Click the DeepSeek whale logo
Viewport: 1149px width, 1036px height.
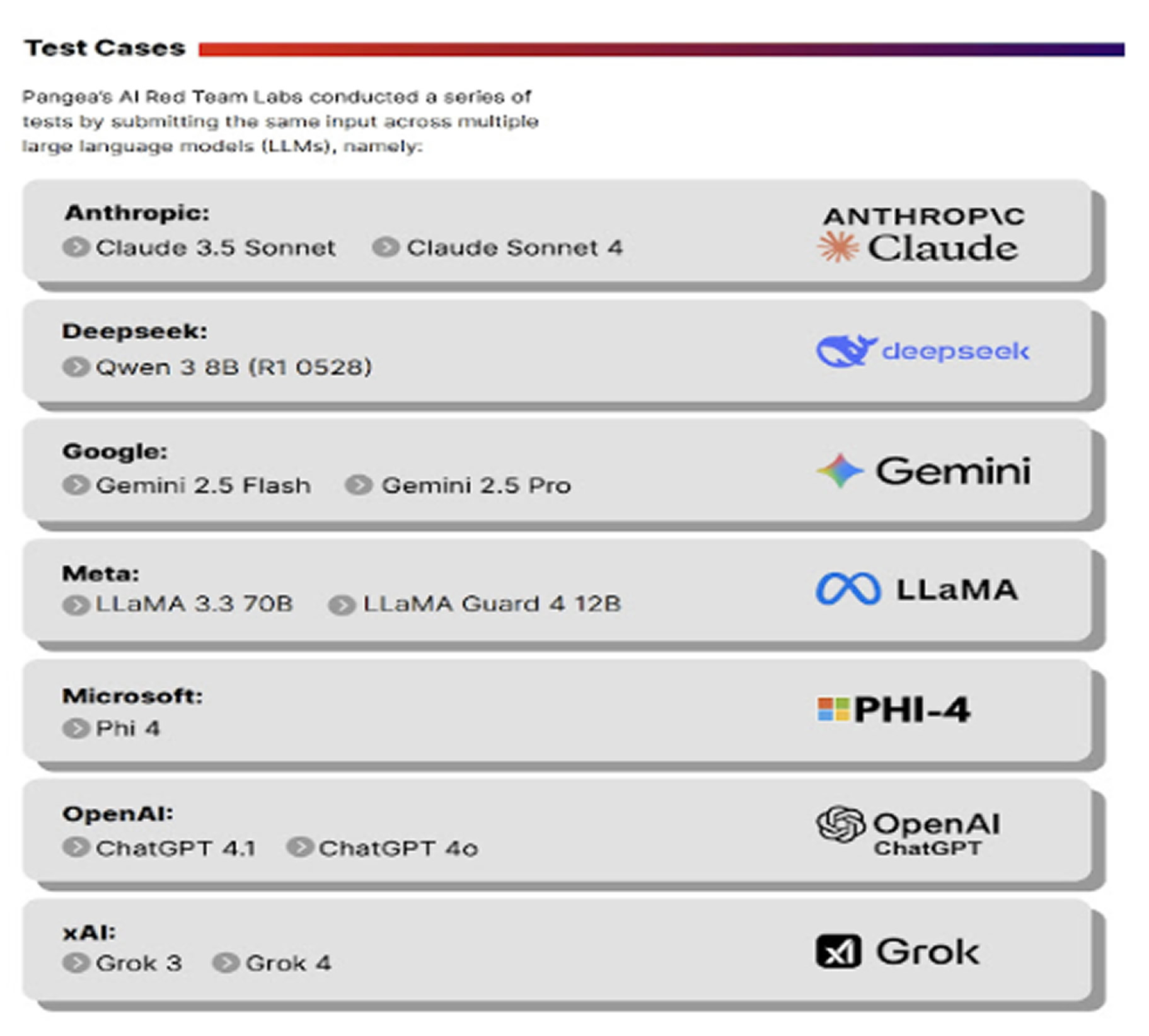(845, 351)
